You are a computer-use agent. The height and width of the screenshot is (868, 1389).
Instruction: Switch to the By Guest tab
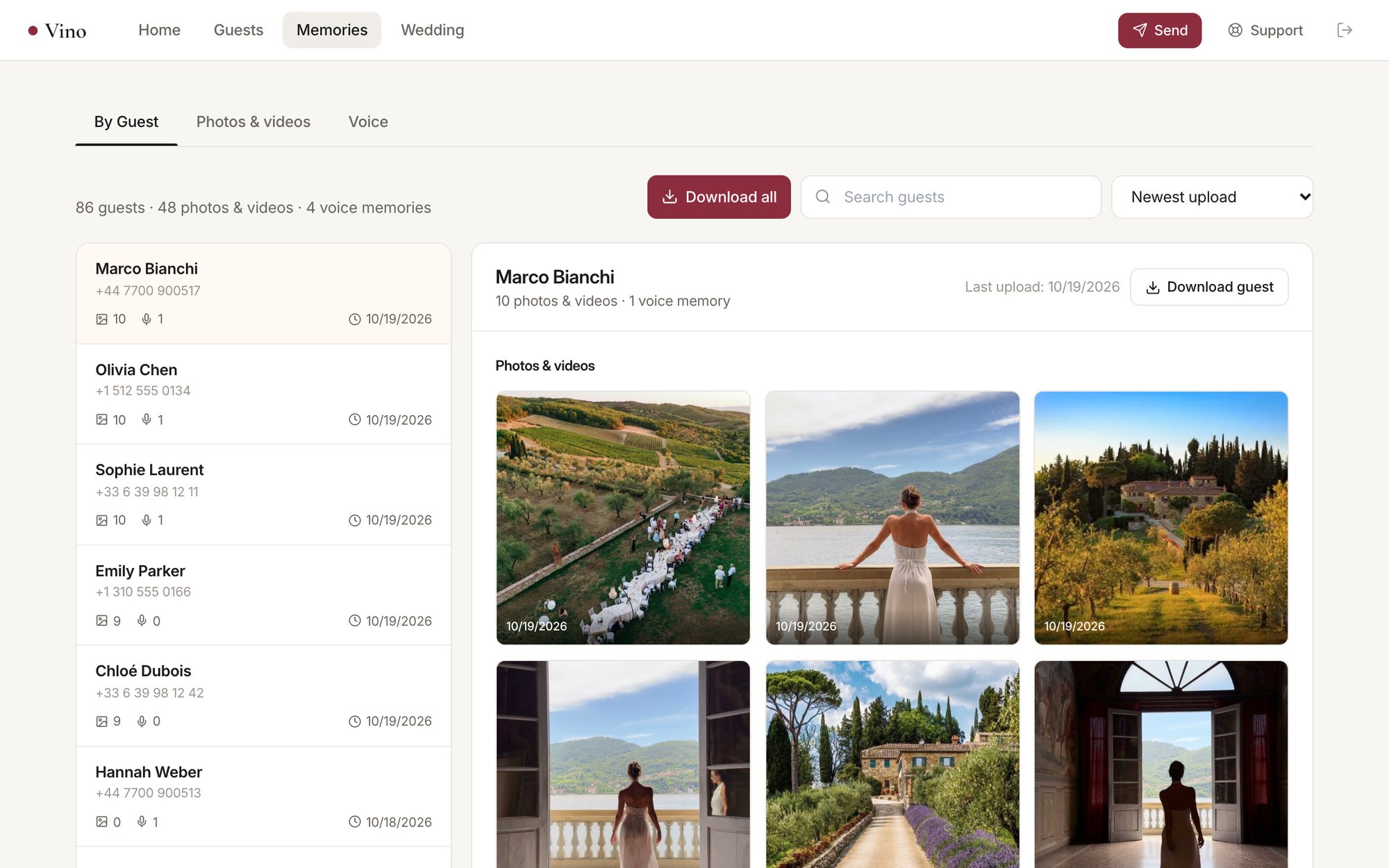point(126,122)
